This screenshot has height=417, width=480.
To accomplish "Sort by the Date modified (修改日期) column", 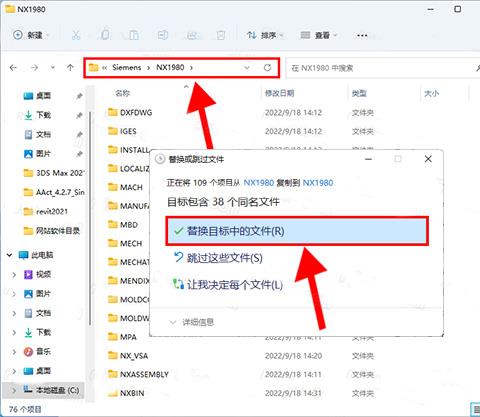I will [279, 93].
